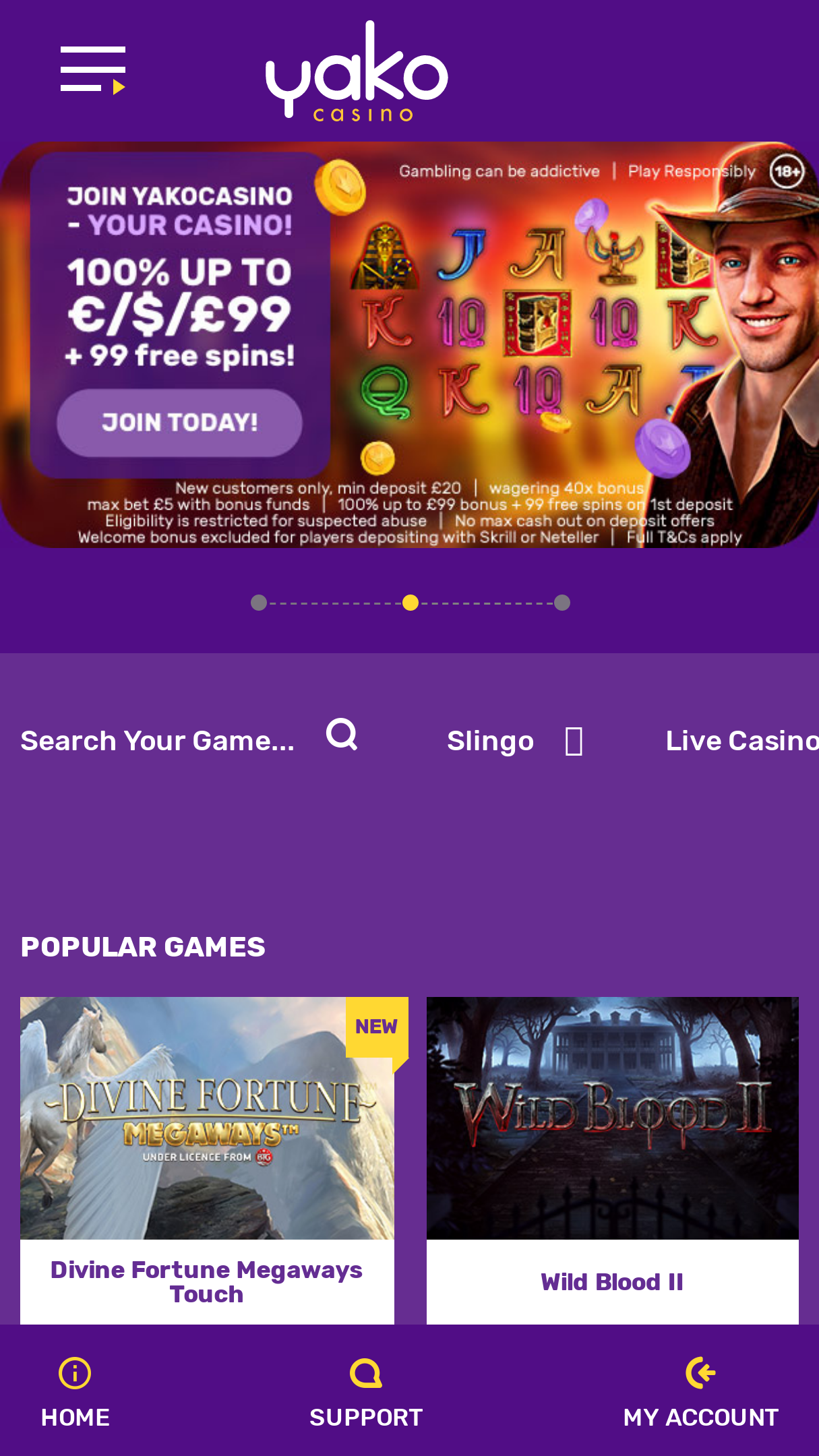Open Divine Fortune Megaways thumbnail

click(x=207, y=1118)
